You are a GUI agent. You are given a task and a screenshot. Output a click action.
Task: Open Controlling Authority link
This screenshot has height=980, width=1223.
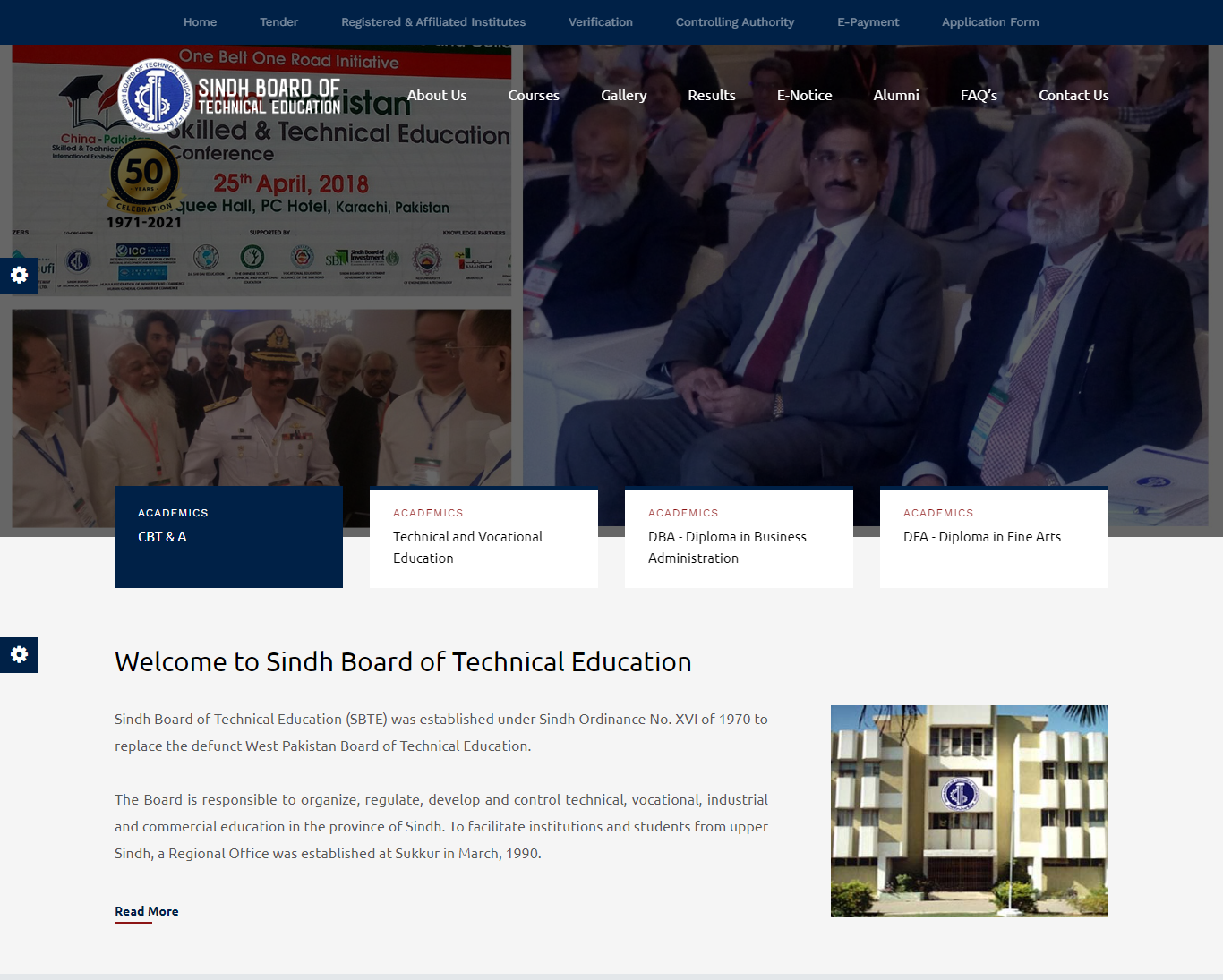[x=735, y=22]
